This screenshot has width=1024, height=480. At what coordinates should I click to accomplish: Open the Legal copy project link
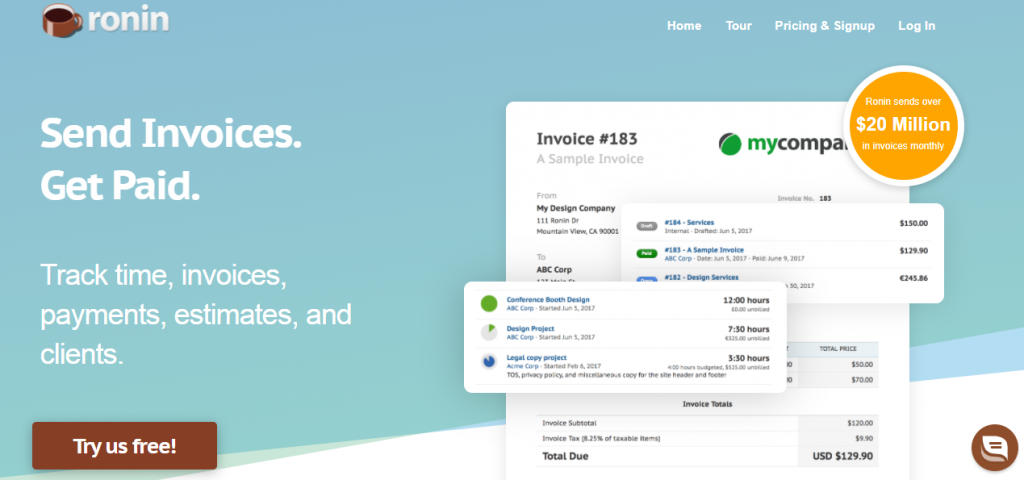(536, 357)
